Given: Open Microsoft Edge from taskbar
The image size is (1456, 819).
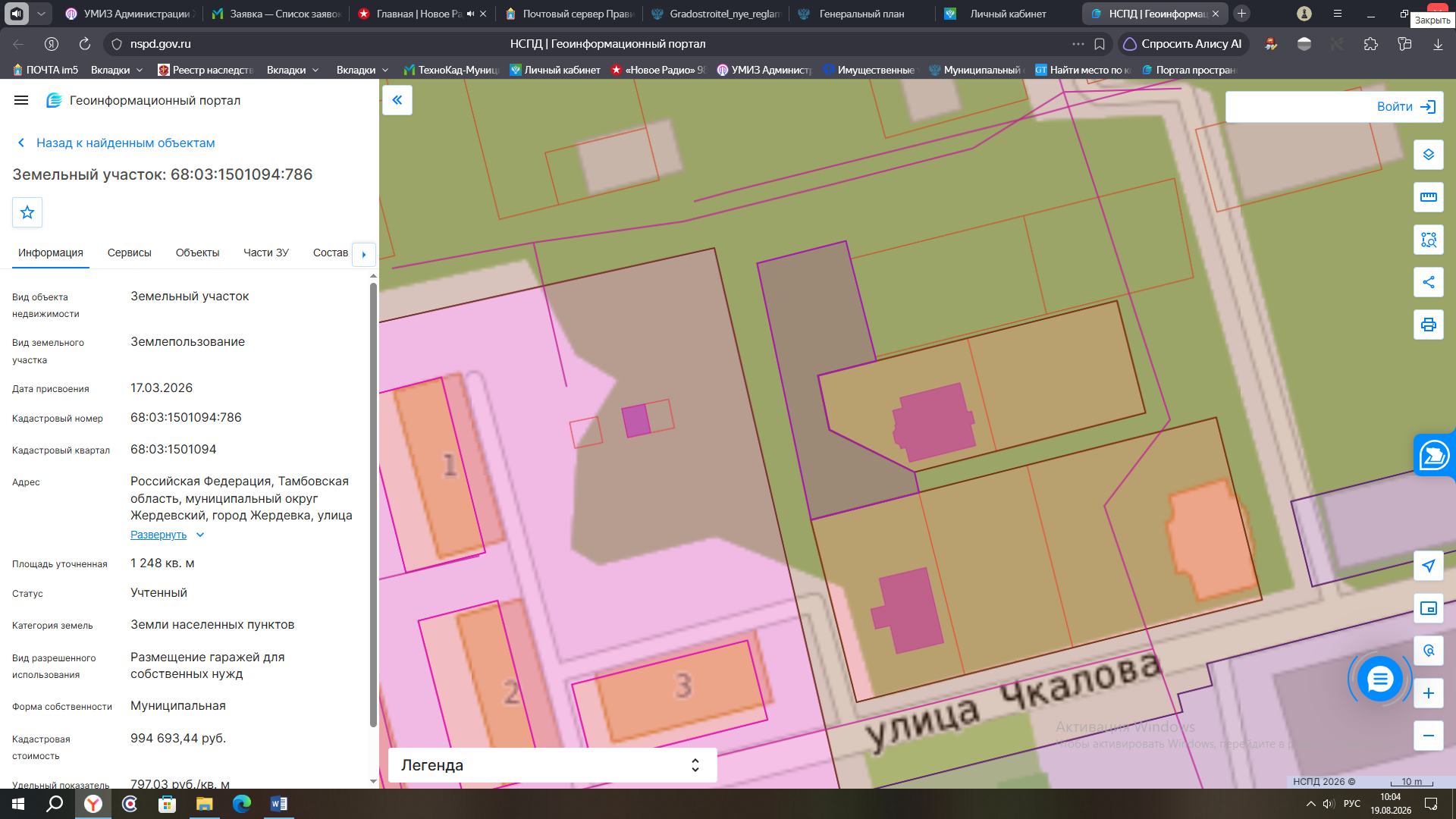Looking at the screenshot, I should tap(241, 804).
